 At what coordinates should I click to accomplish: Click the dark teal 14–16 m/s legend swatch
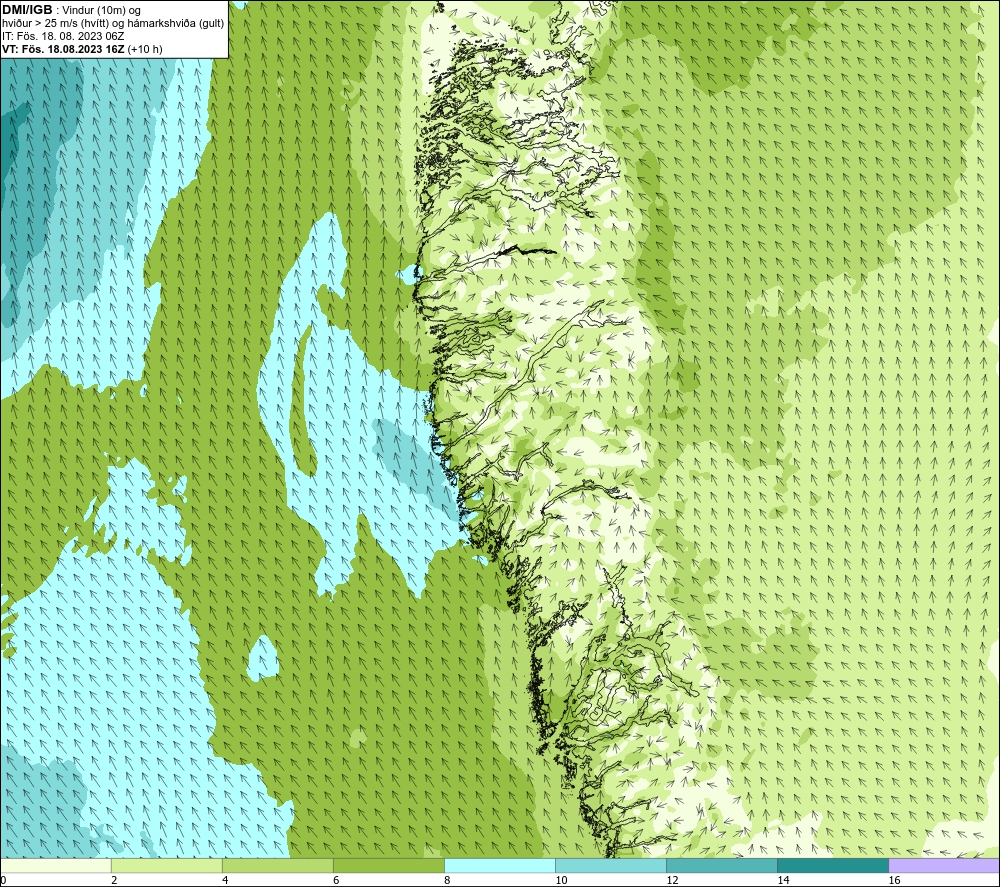pyautogui.click(x=833, y=866)
